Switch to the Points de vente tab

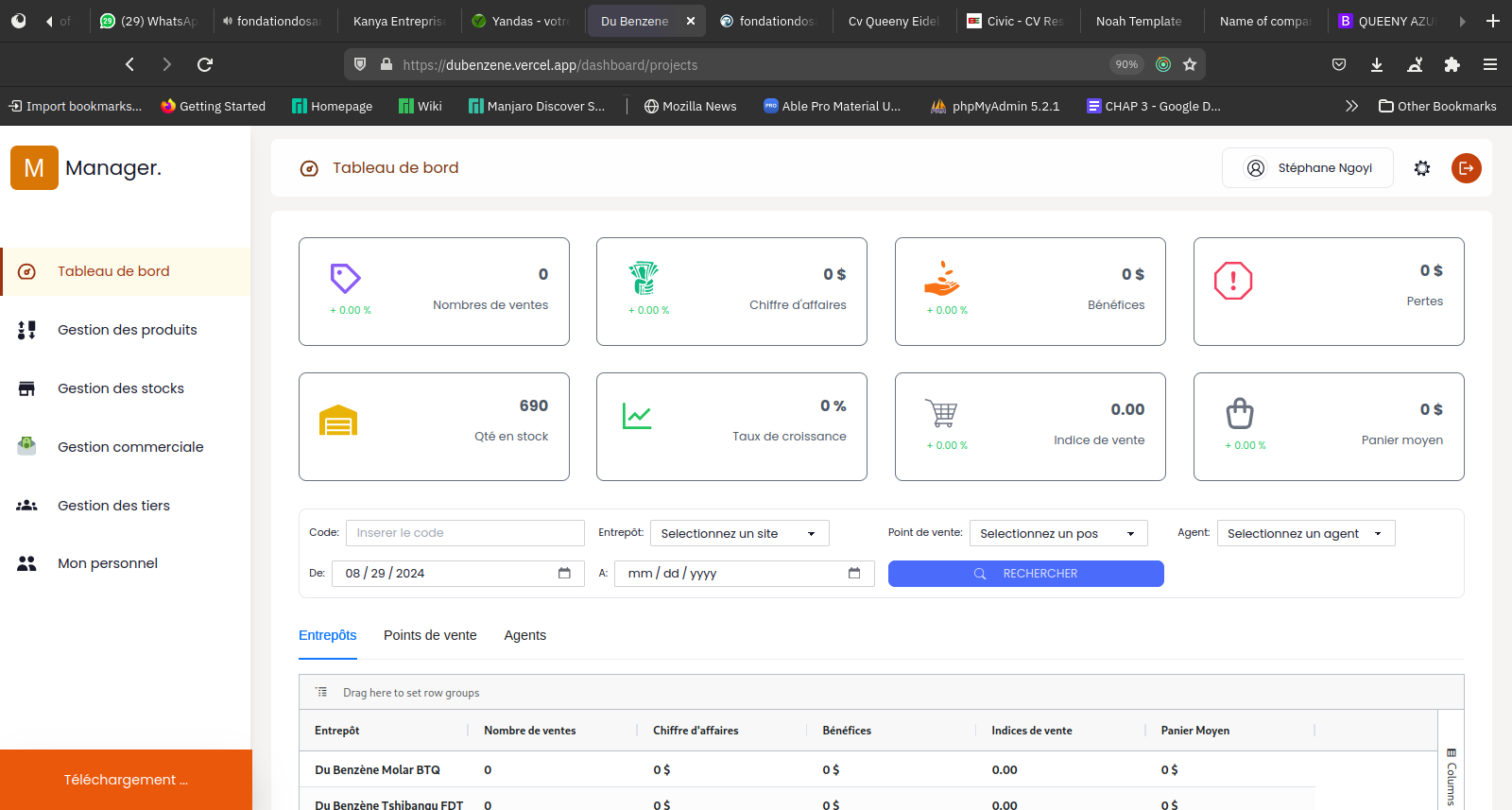point(430,635)
